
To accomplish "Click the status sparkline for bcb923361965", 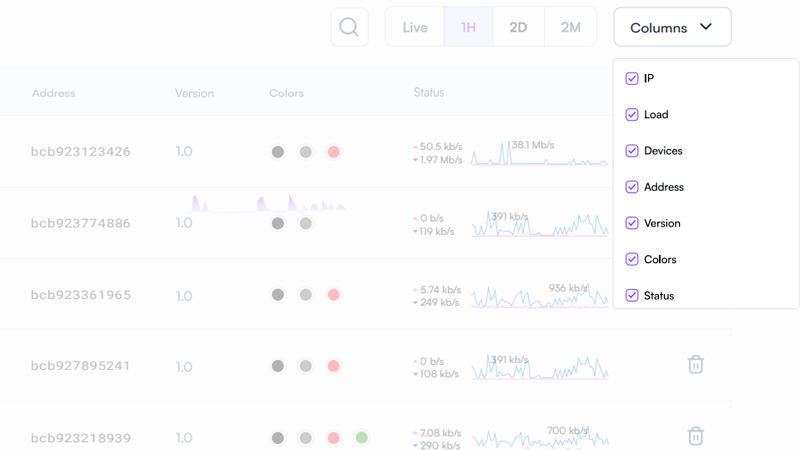I will point(540,296).
